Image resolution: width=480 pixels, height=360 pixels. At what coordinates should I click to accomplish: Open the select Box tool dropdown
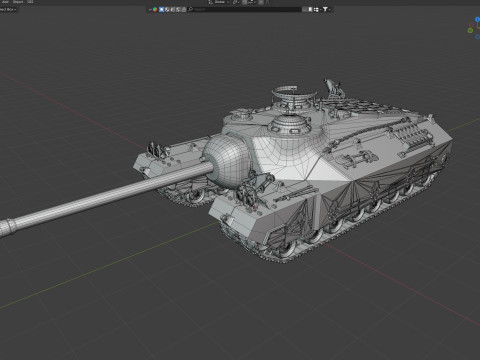8,9
